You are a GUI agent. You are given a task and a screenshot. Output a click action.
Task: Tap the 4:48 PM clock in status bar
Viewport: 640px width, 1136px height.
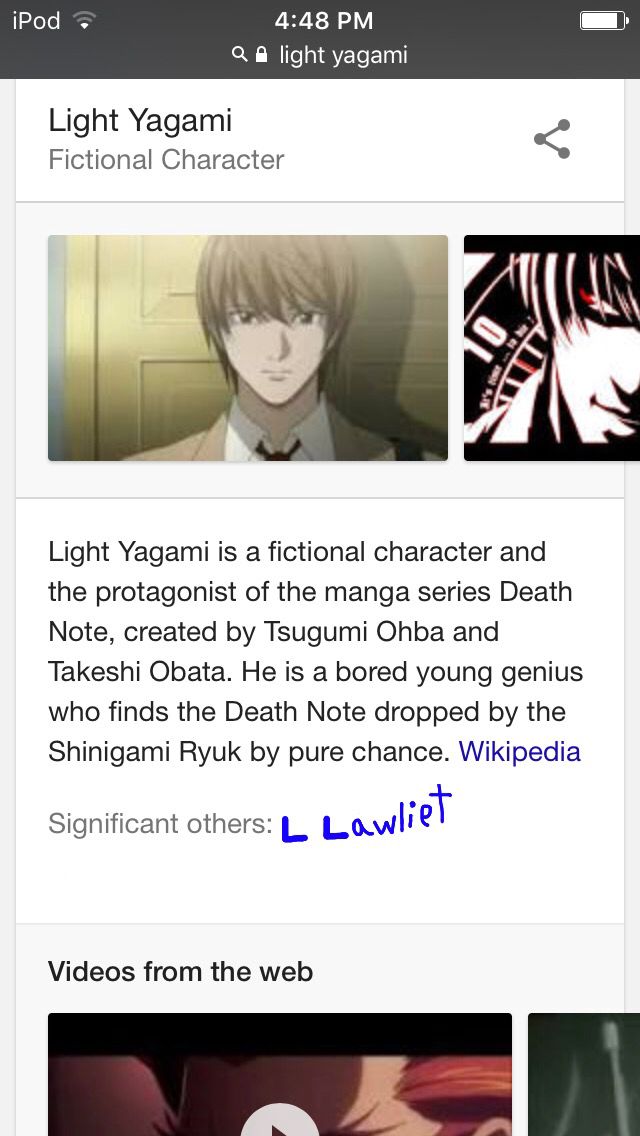324,21
